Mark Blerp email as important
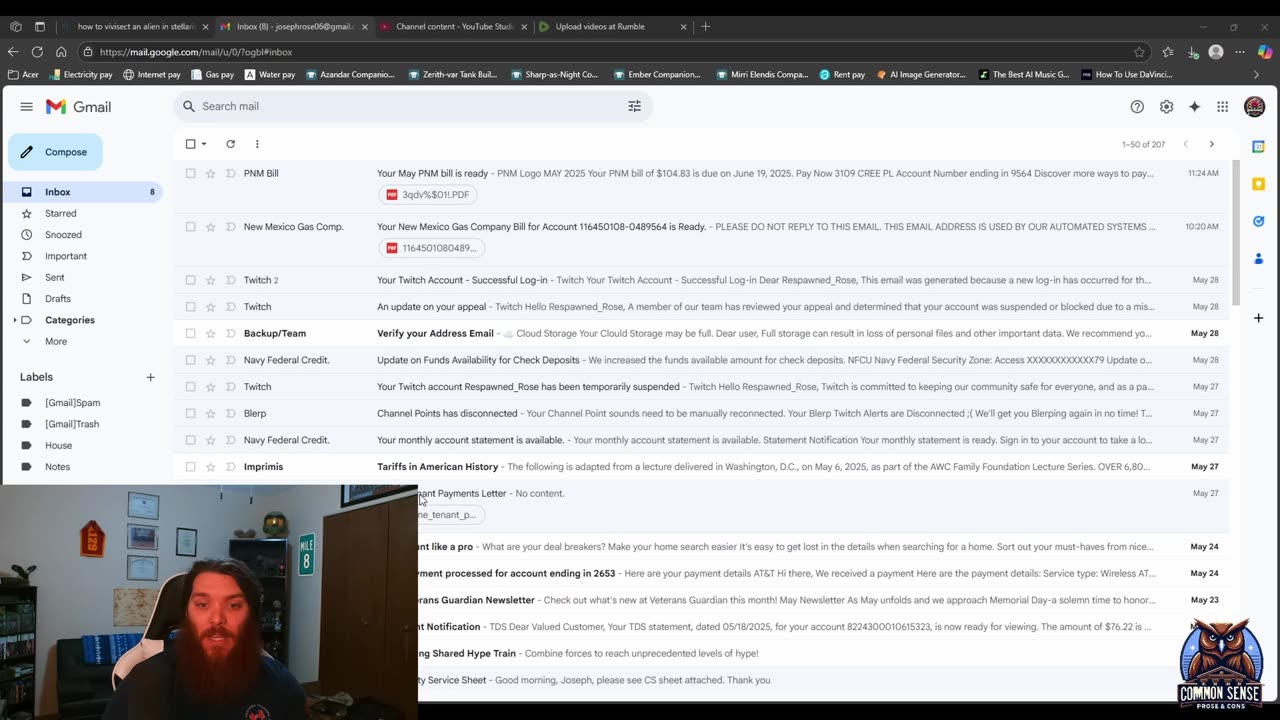This screenshot has height=720, width=1280. coord(230,413)
